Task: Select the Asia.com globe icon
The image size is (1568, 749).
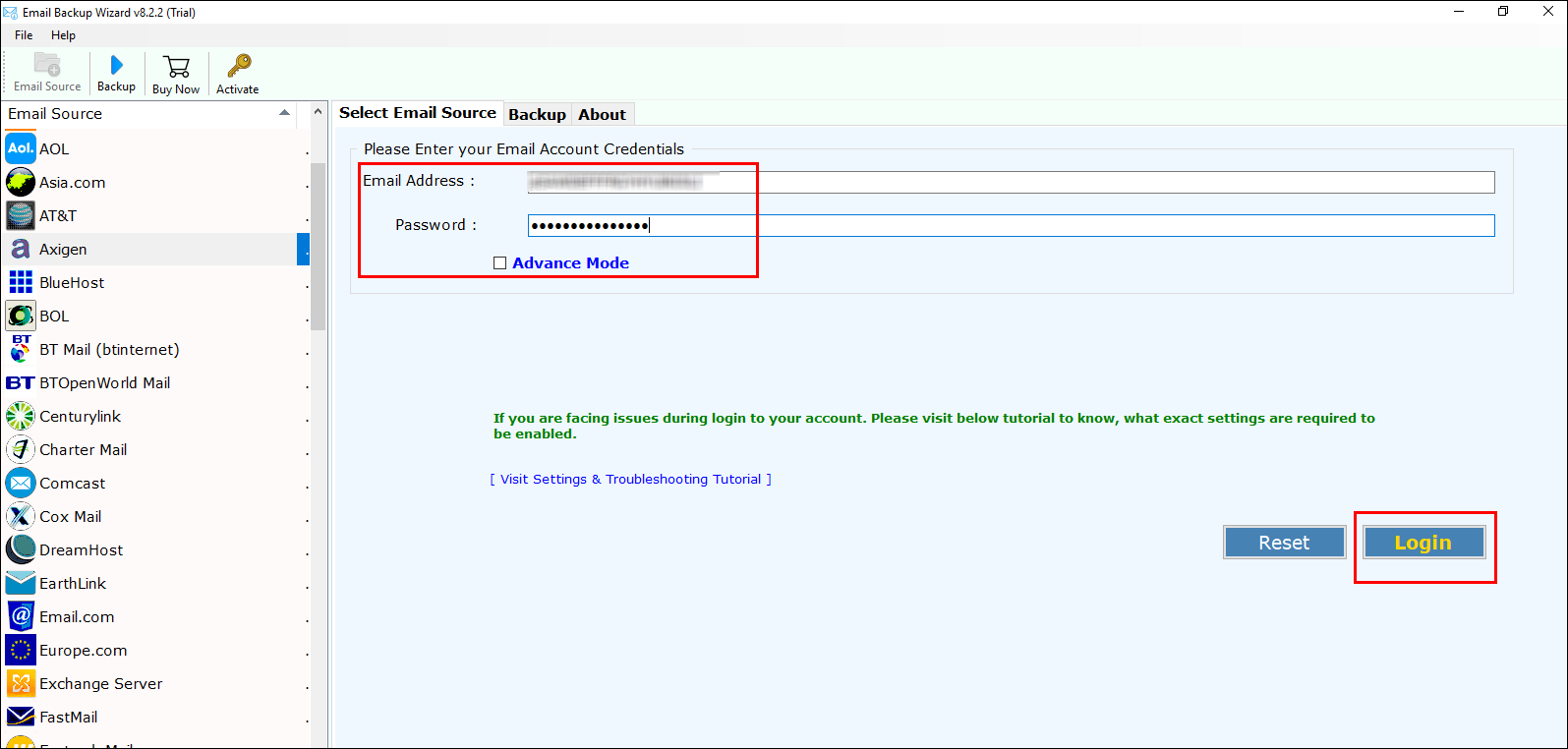Action: (21, 182)
